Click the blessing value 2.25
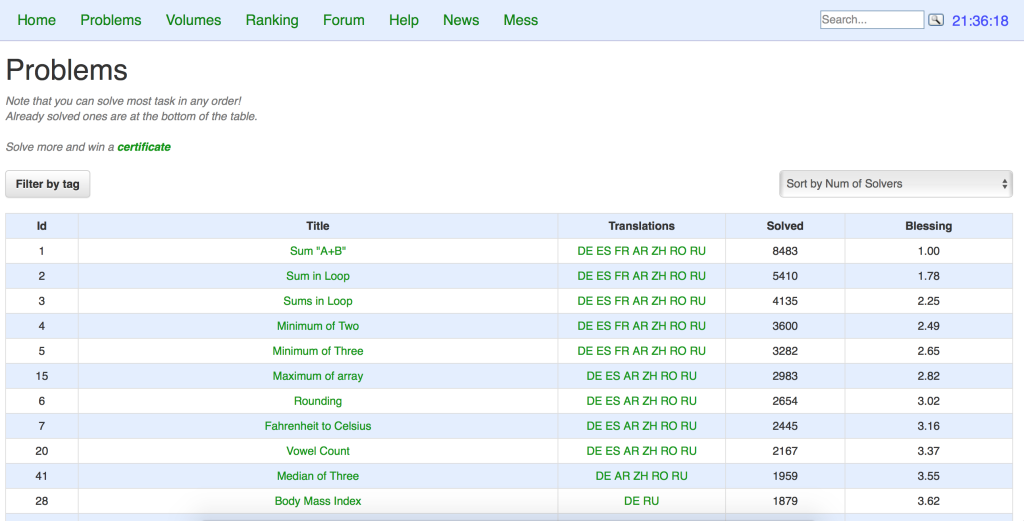Image resolution: width=1024 pixels, height=521 pixels. coord(929,301)
